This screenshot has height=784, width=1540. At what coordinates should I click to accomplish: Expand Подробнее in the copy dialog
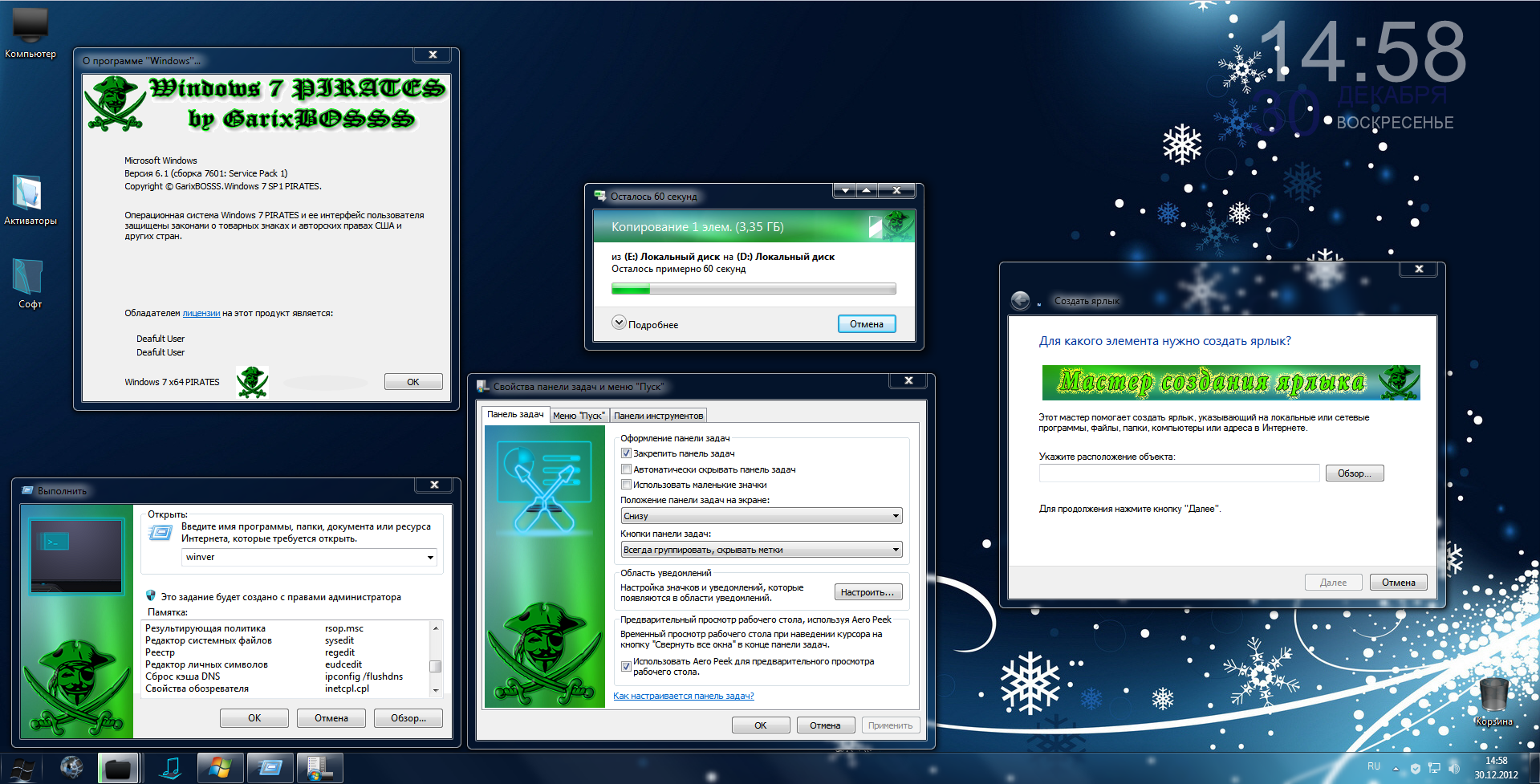[x=619, y=323]
